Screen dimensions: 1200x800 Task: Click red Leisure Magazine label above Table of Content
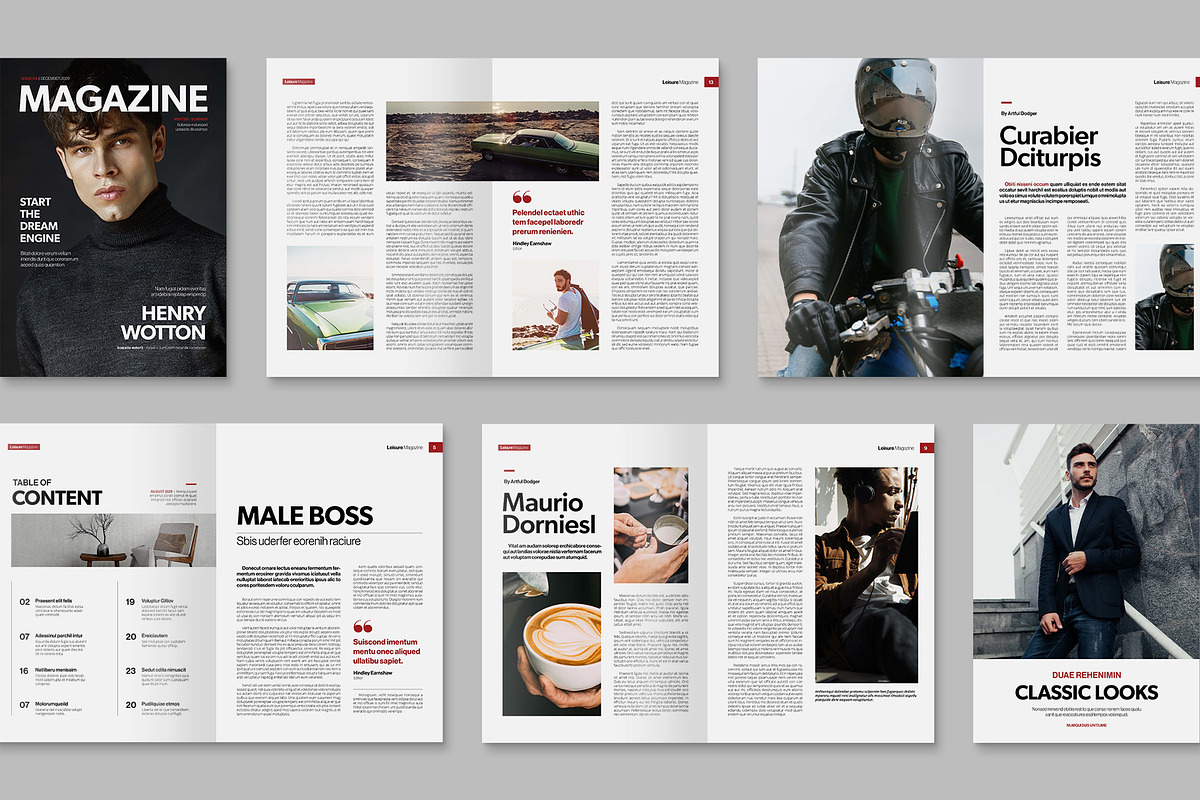tap(24, 447)
